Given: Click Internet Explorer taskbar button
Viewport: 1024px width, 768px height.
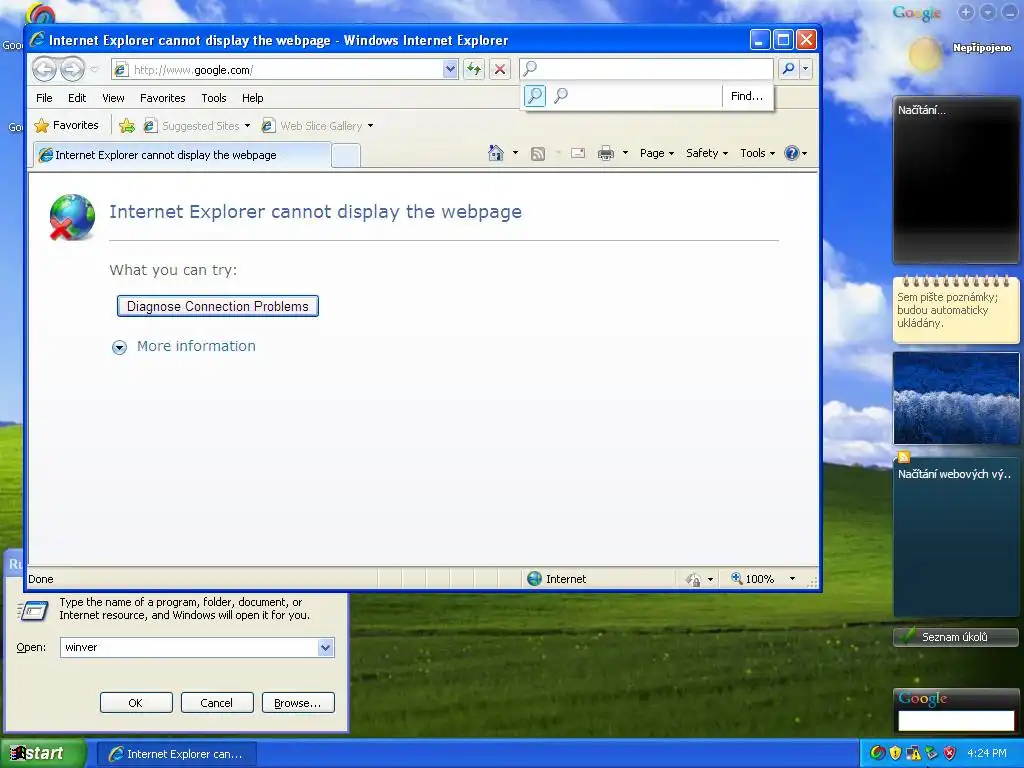Looking at the screenshot, I should click(176, 754).
